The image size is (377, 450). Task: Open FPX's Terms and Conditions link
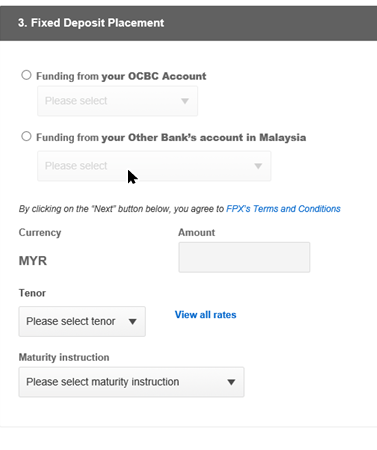click(x=283, y=209)
